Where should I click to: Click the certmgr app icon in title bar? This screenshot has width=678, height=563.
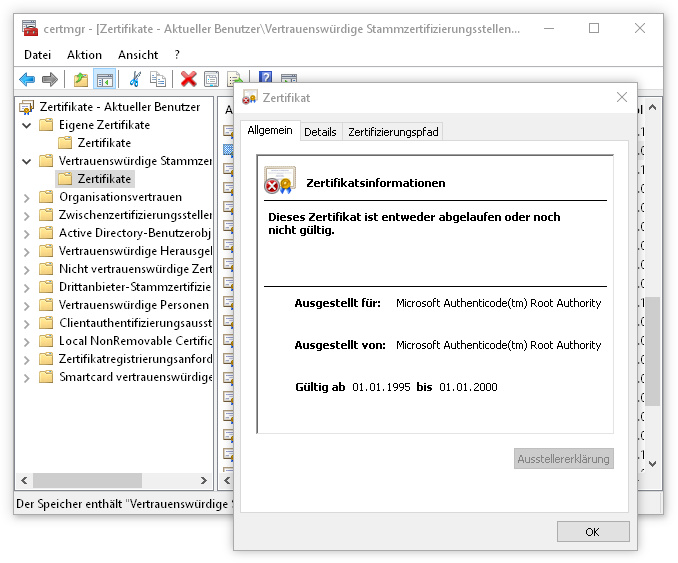(30, 29)
